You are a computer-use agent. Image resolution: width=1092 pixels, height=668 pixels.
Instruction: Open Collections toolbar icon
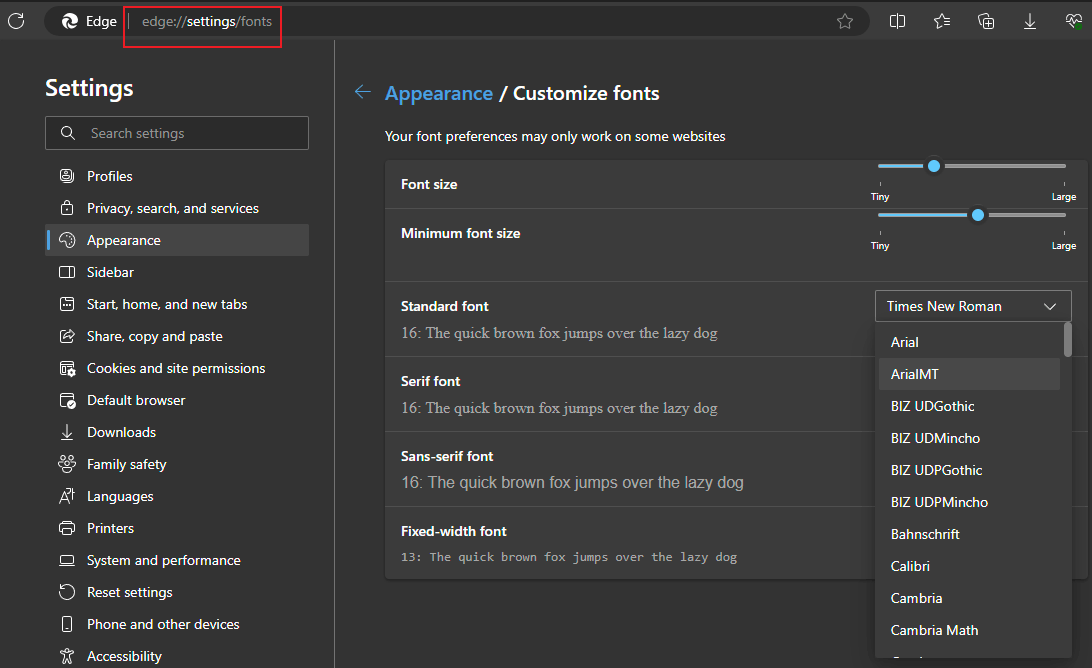point(986,22)
